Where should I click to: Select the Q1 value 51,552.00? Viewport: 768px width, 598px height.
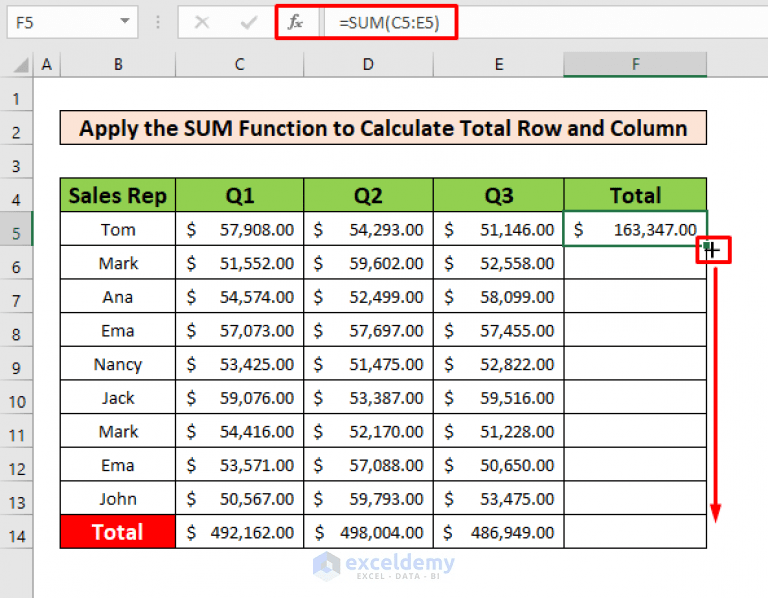click(x=240, y=263)
